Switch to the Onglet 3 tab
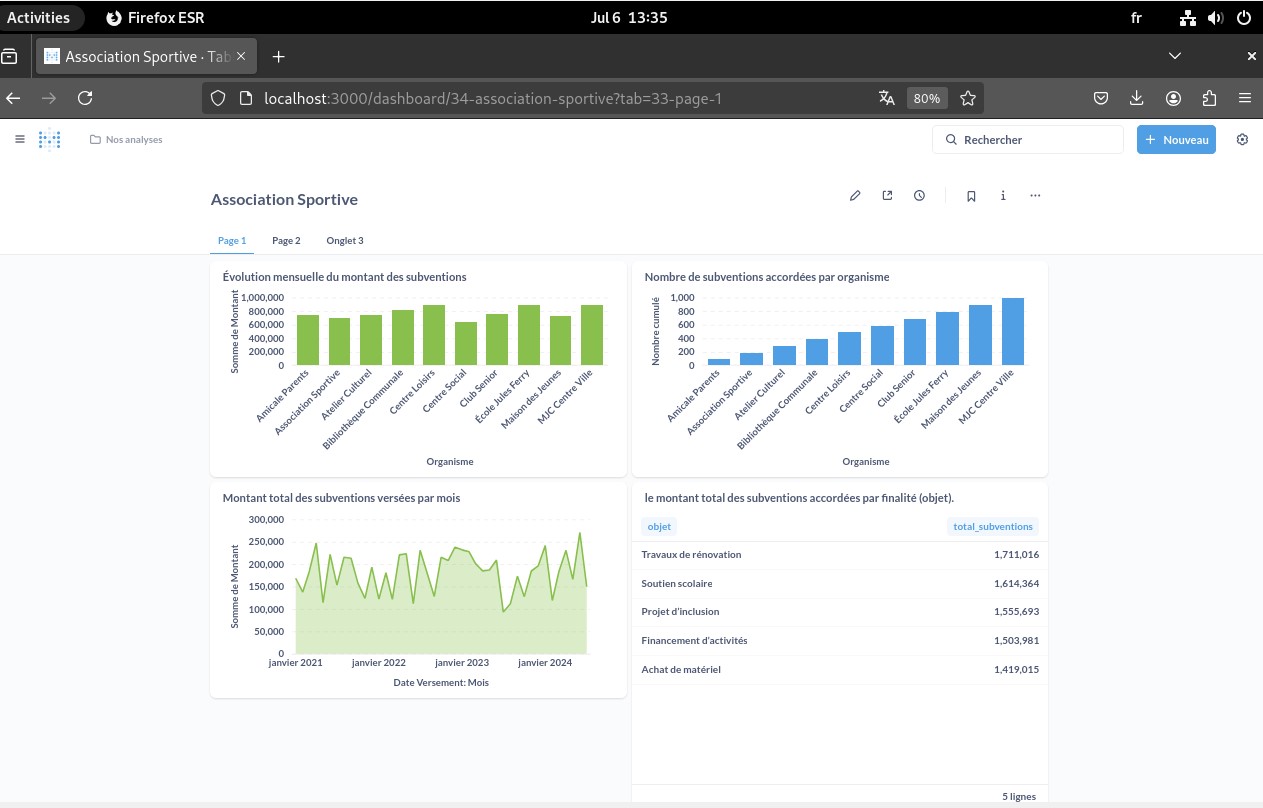Screen dimensions: 1263x808 (x=345, y=241)
